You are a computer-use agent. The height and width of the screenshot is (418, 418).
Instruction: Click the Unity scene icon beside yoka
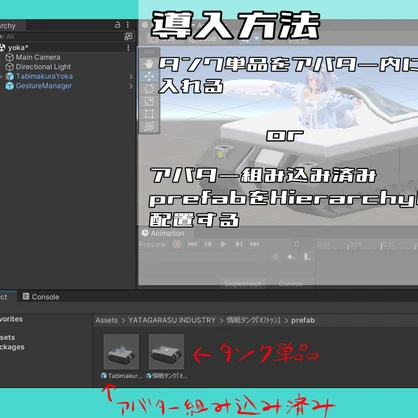[2, 48]
